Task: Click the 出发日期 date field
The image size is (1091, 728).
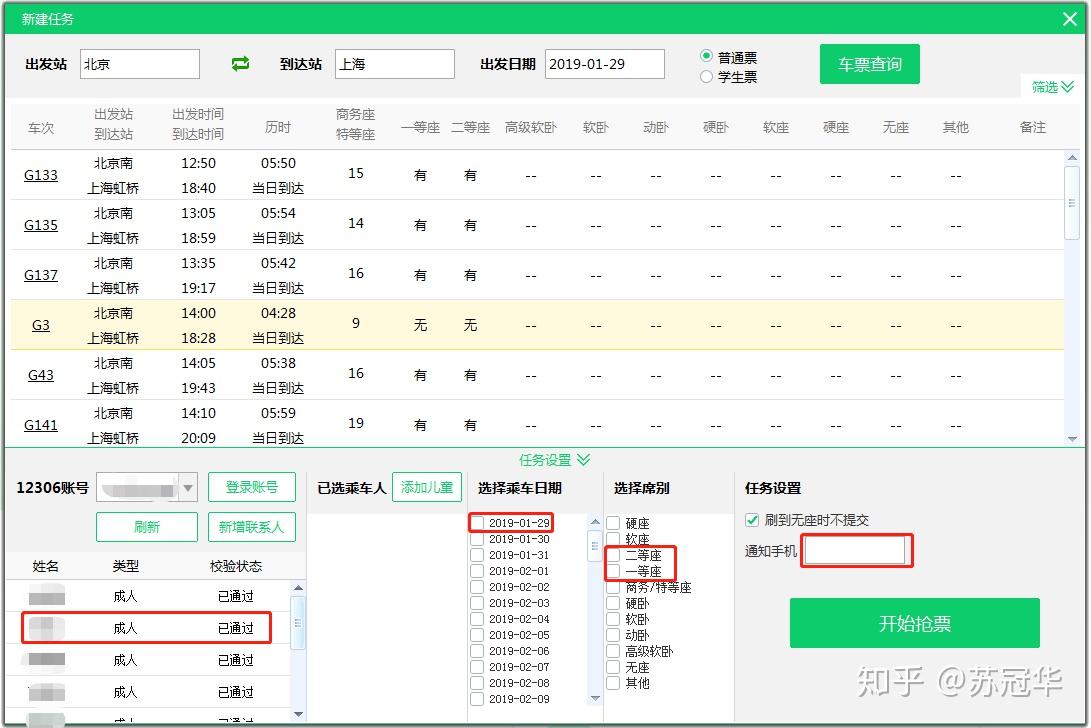Action: [x=604, y=64]
